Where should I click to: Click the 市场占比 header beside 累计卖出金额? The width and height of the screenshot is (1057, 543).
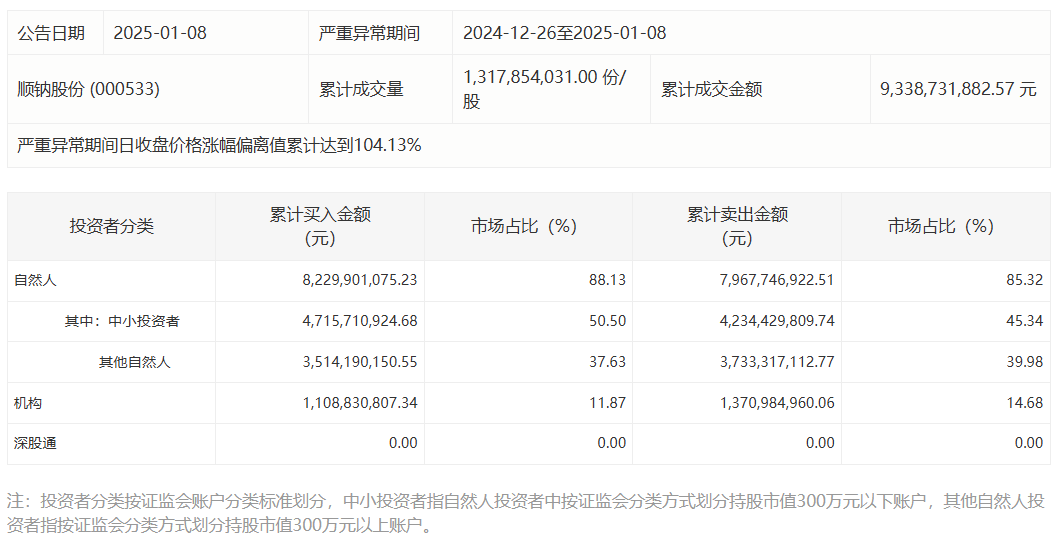point(946,226)
